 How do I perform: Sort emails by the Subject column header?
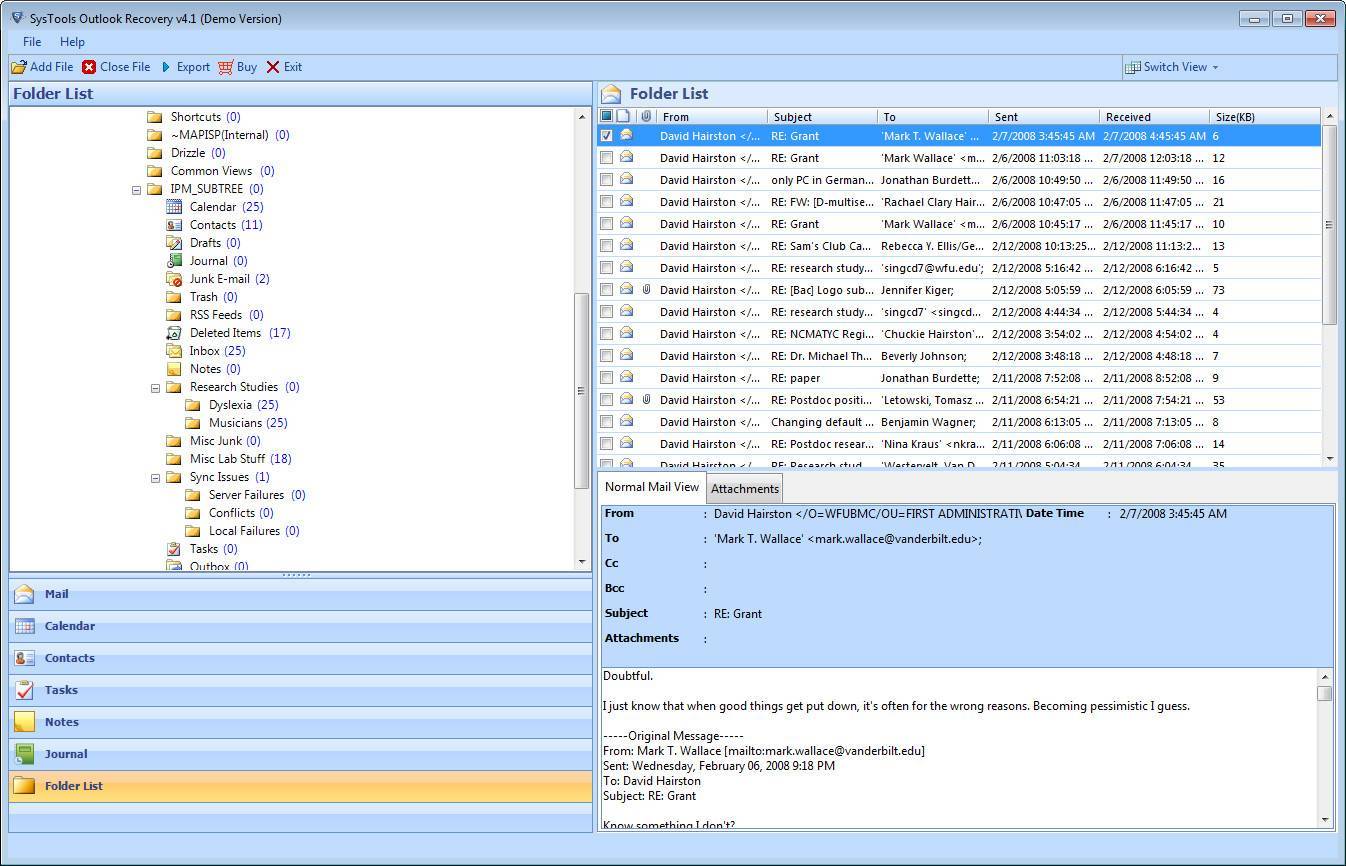823,116
